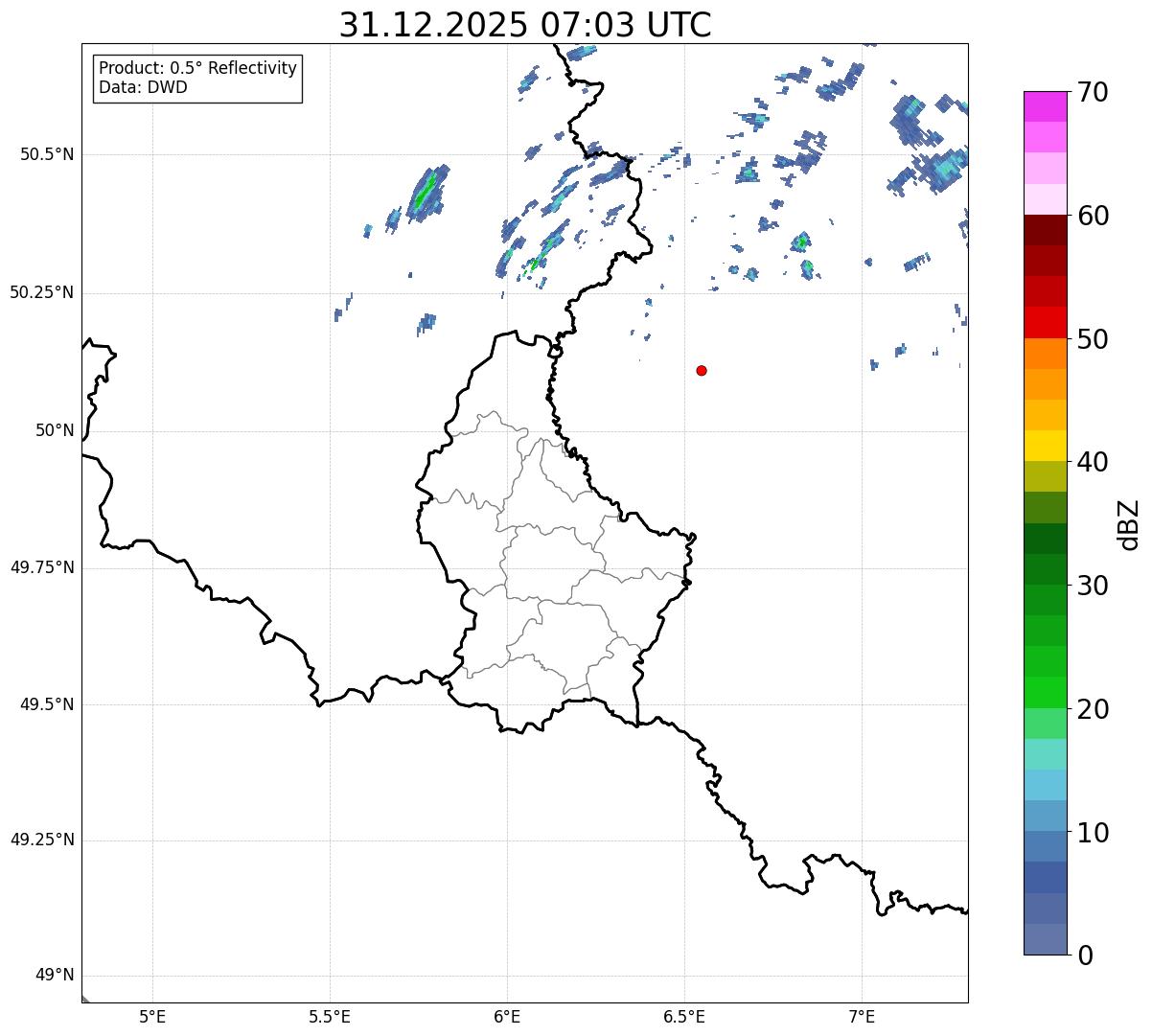
Task: Click the 50.5°N latitude label
Action: 47,154
